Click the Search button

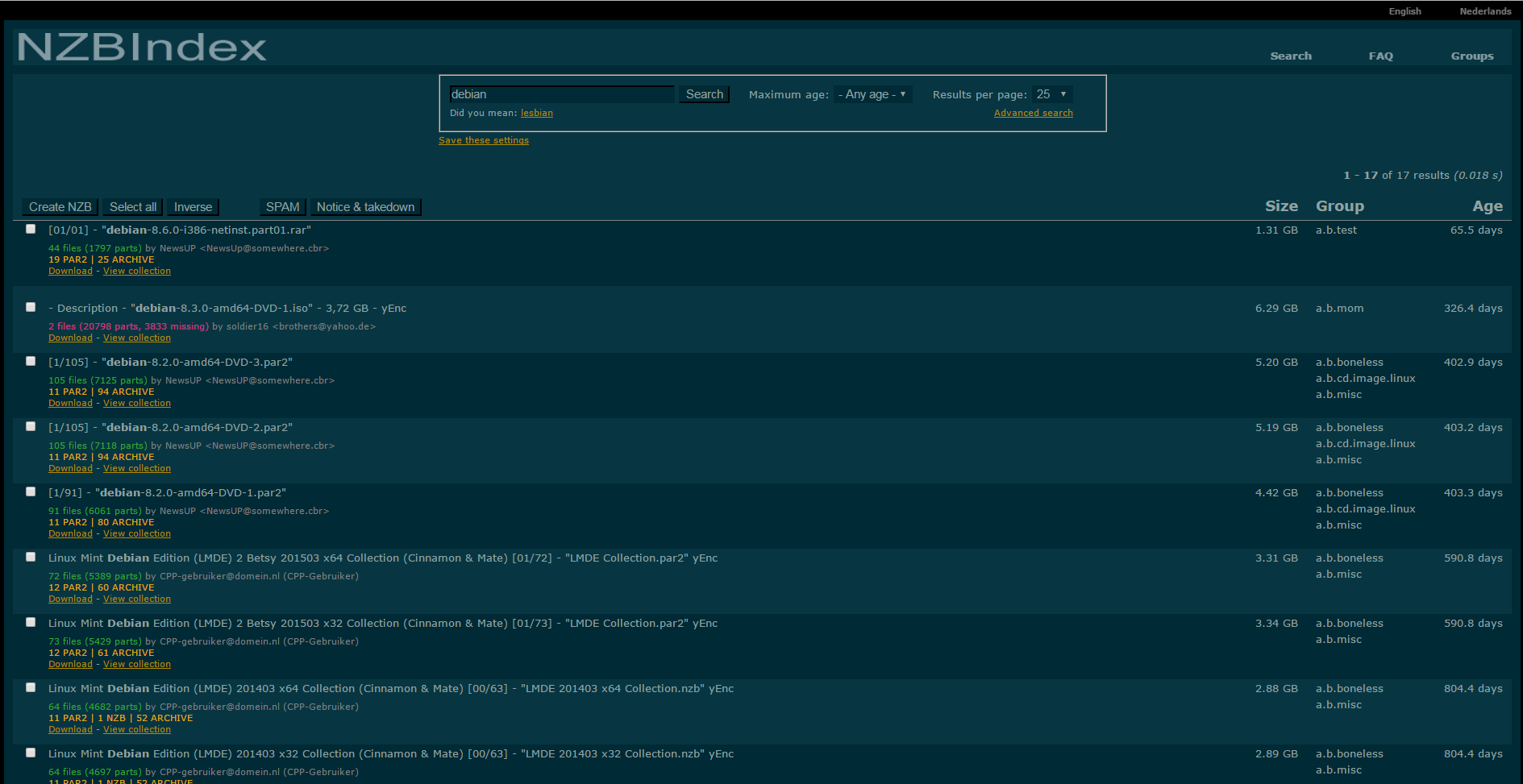click(705, 94)
